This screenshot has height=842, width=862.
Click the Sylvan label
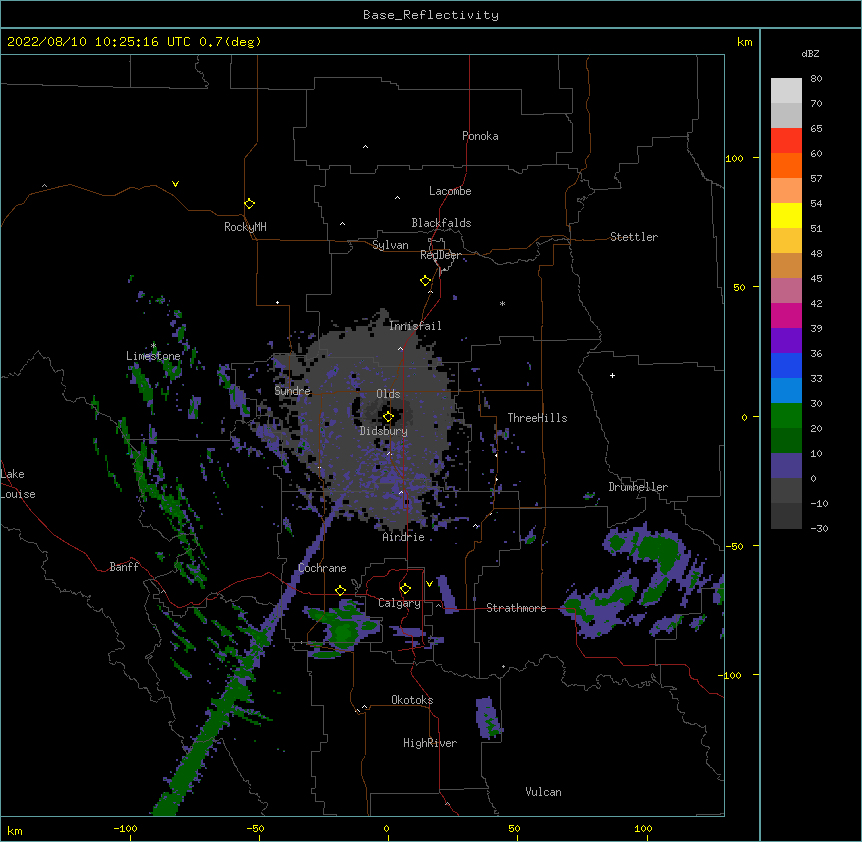click(390, 245)
